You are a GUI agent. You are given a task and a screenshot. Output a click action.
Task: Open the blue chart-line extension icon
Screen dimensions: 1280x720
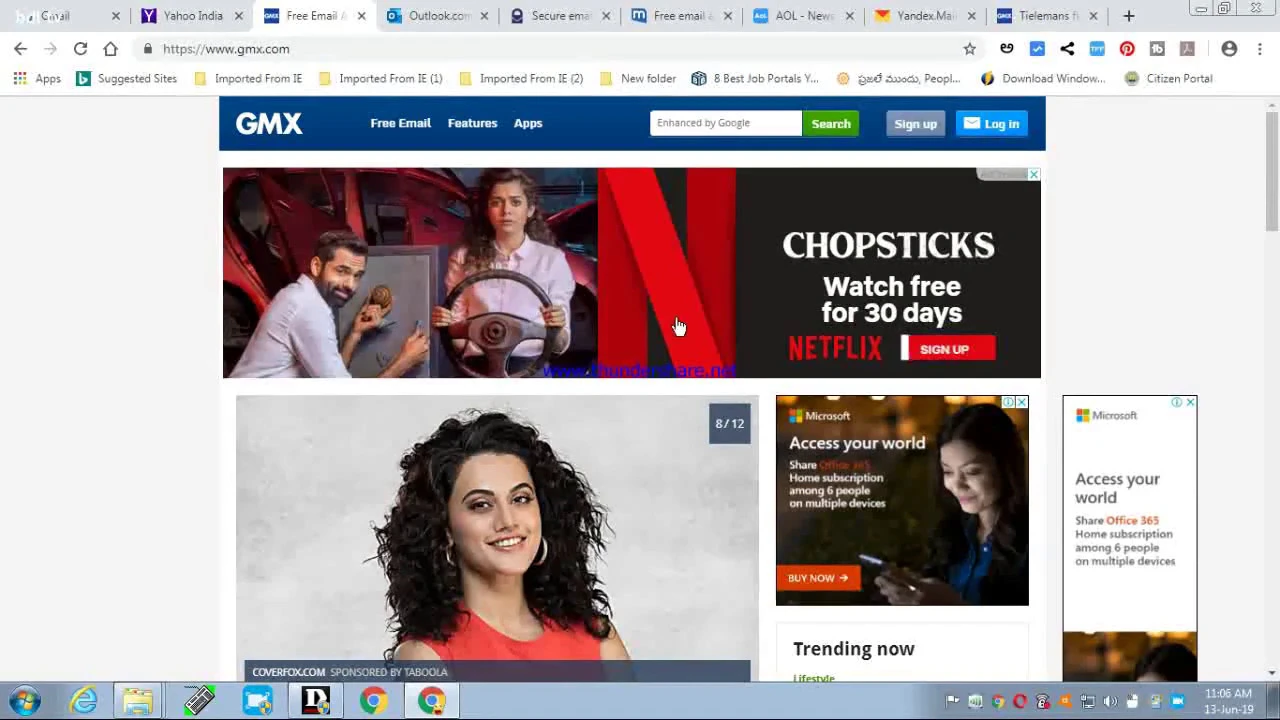tap(1037, 48)
